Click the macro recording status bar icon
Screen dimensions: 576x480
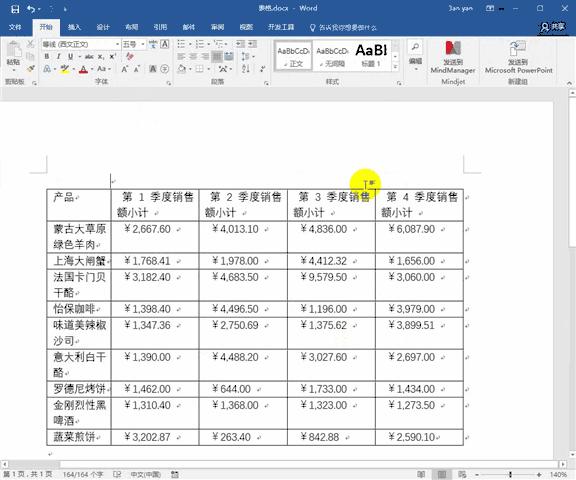pyautogui.click(x=175, y=474)
